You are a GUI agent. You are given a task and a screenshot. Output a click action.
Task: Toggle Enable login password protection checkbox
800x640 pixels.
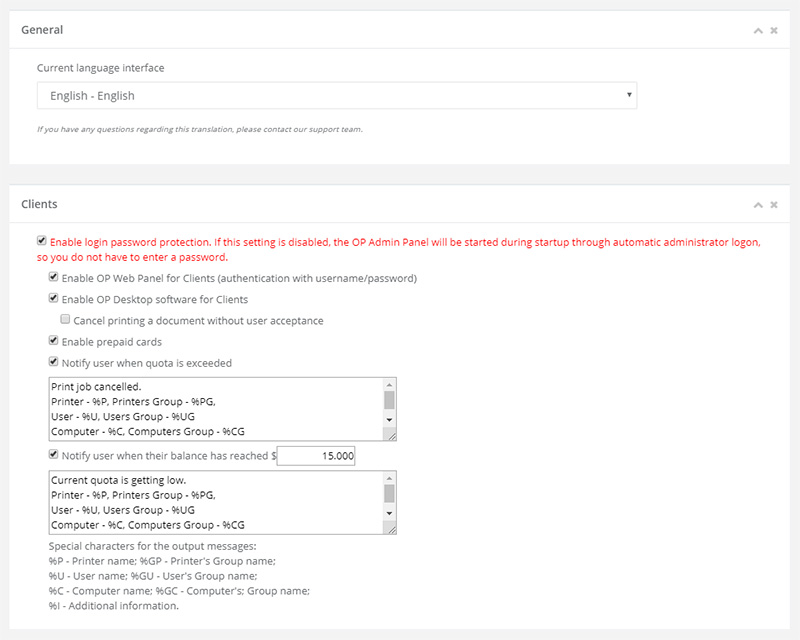41,241
